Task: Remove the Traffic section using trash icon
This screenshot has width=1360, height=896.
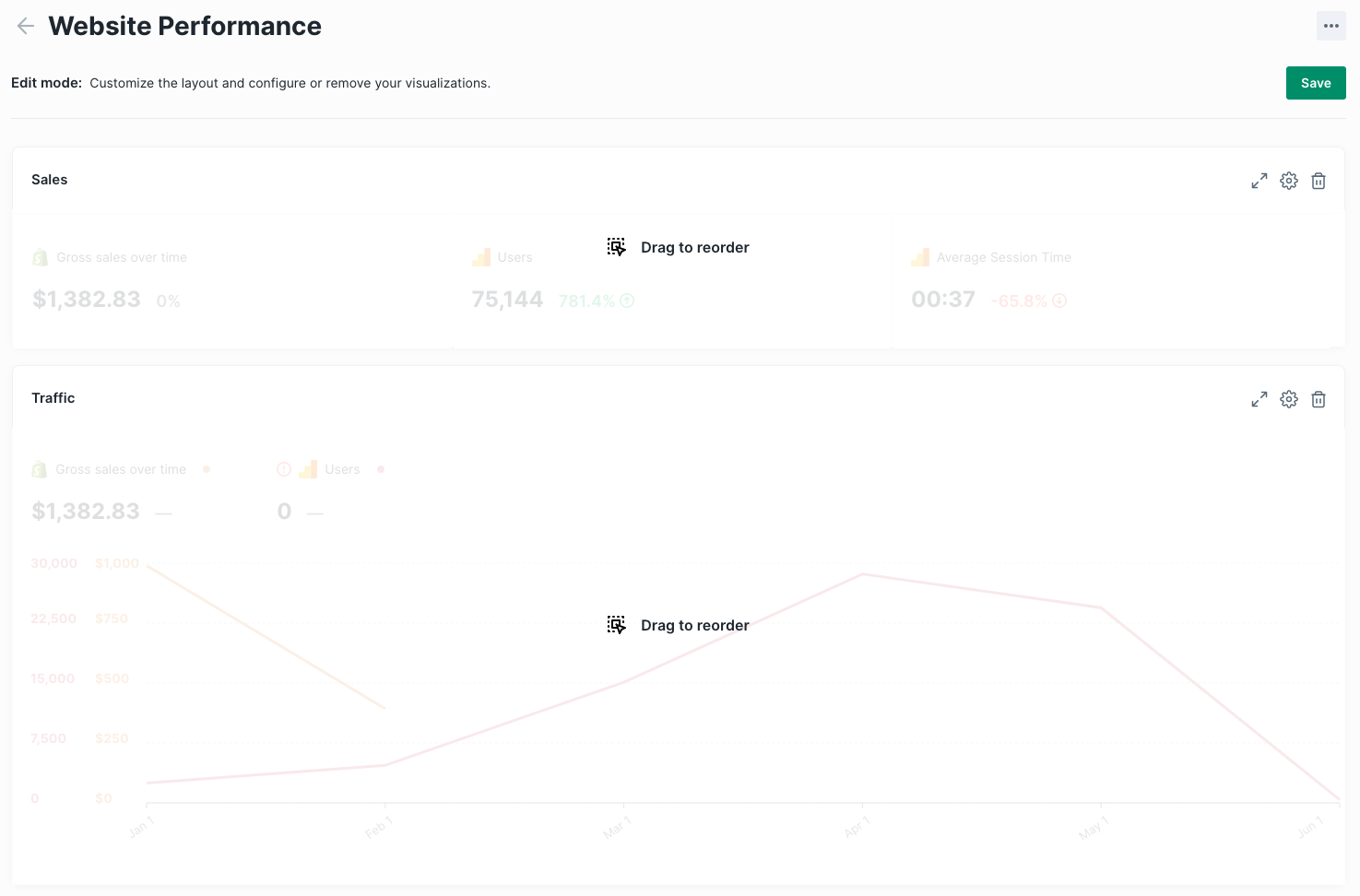Action: click(1319, 399)
